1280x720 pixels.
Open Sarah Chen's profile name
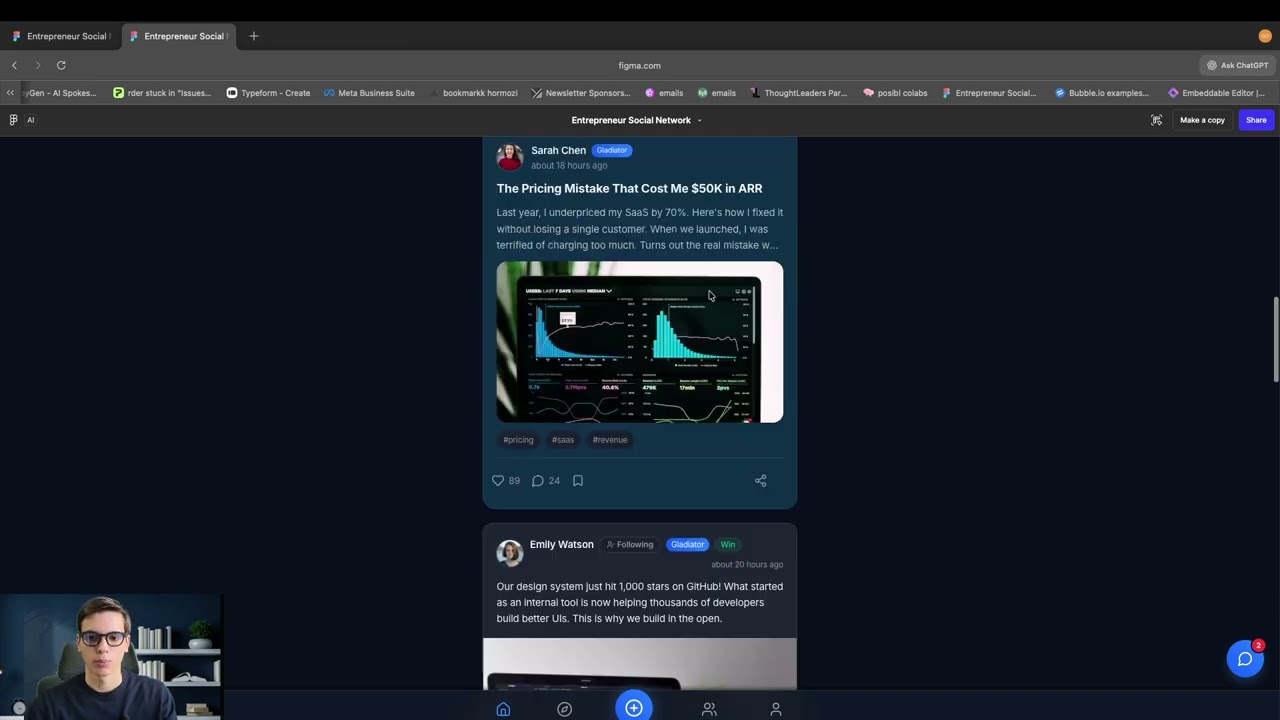click(558, 150)
